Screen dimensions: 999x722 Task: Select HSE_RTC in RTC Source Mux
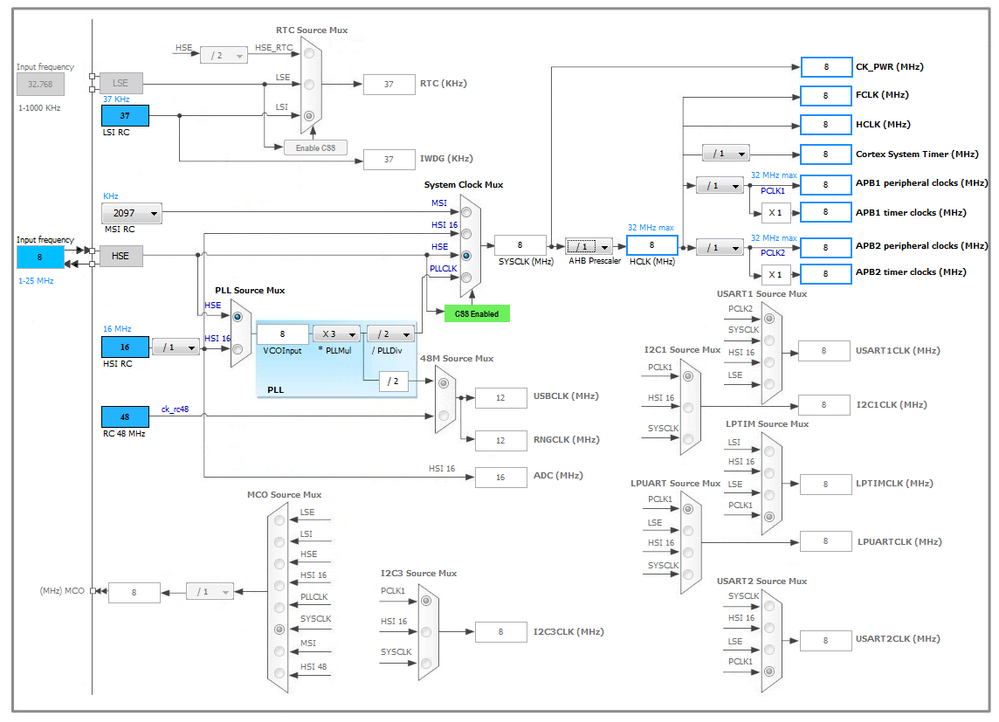click(x=309, y=54)
